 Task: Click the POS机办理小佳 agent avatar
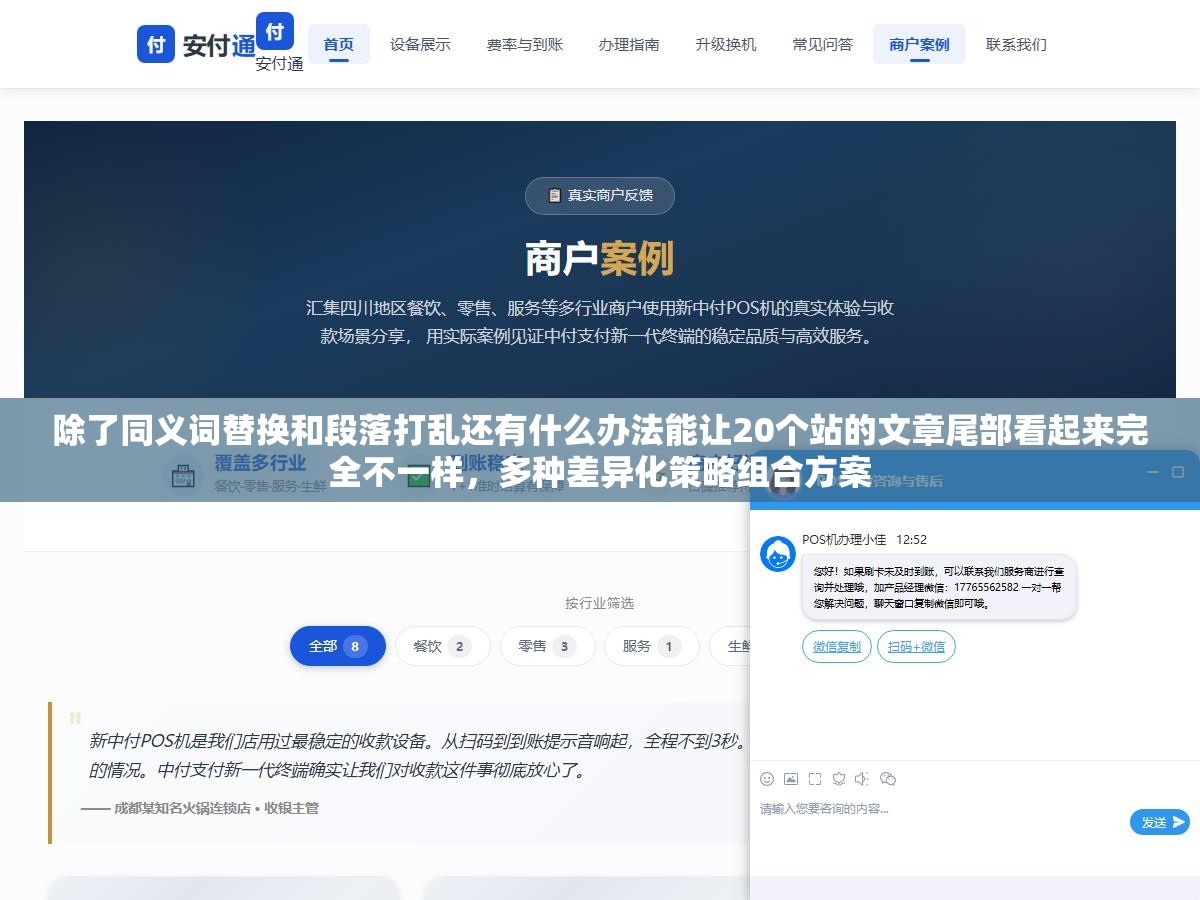point(778,554)
